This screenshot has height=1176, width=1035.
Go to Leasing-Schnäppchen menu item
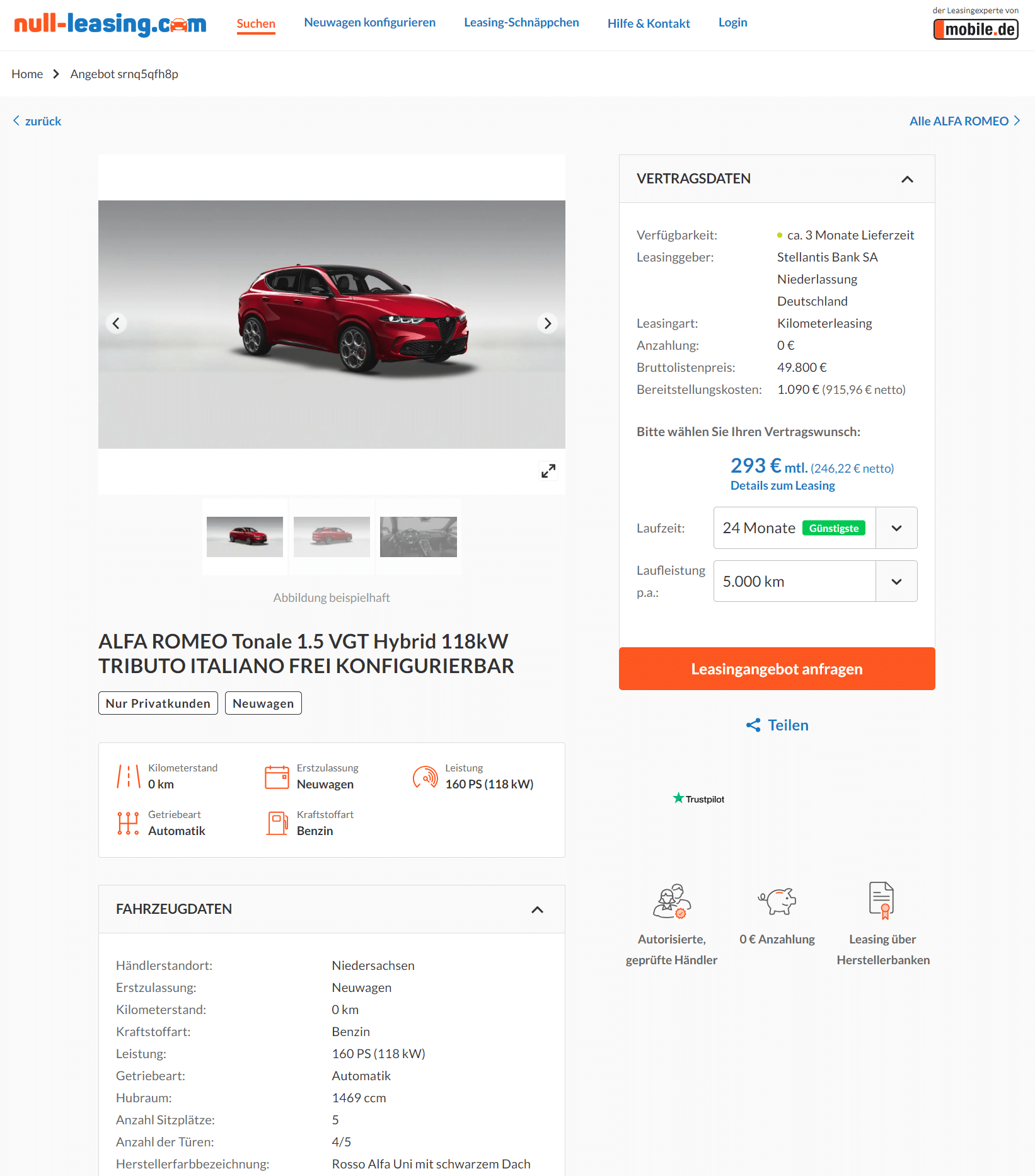click(x=521, y=23)
